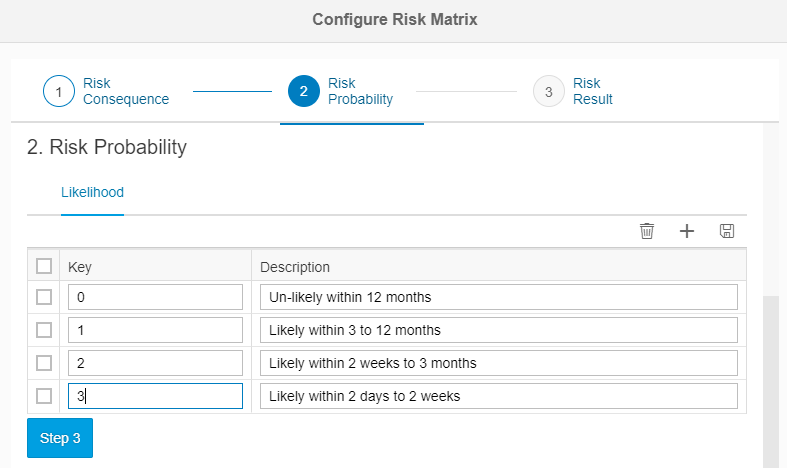The height and width of the screenshot is (468, 787).
Task: Toggle the select-all header checkbox
Action: (x=44, y=266)
